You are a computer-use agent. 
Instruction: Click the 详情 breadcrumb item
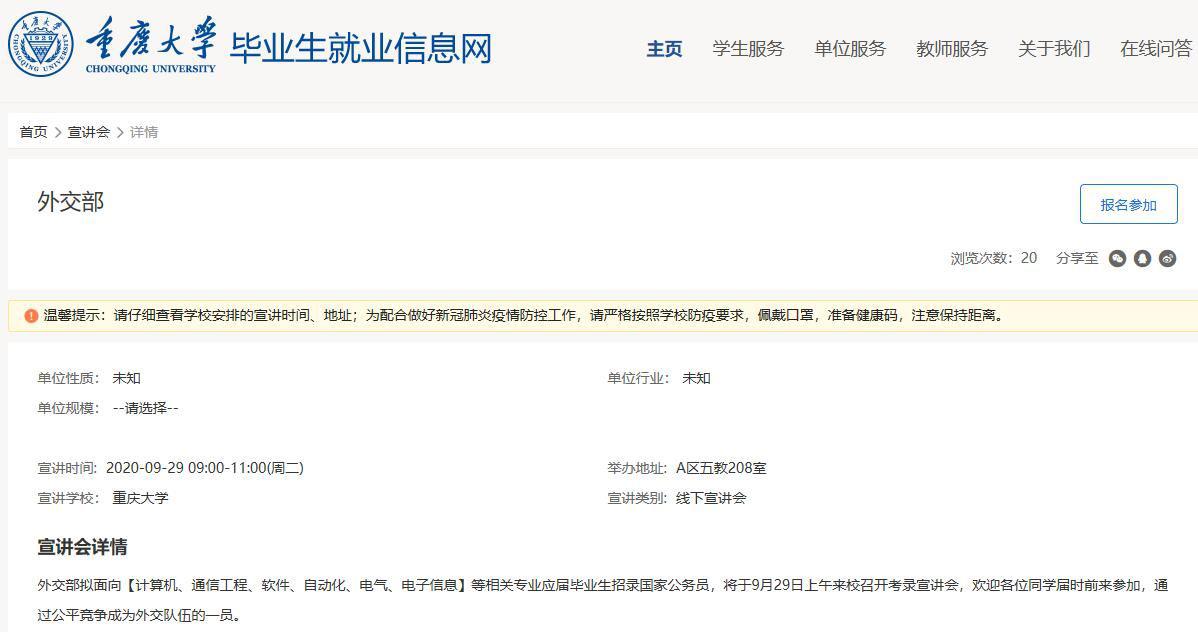[144, 132]
